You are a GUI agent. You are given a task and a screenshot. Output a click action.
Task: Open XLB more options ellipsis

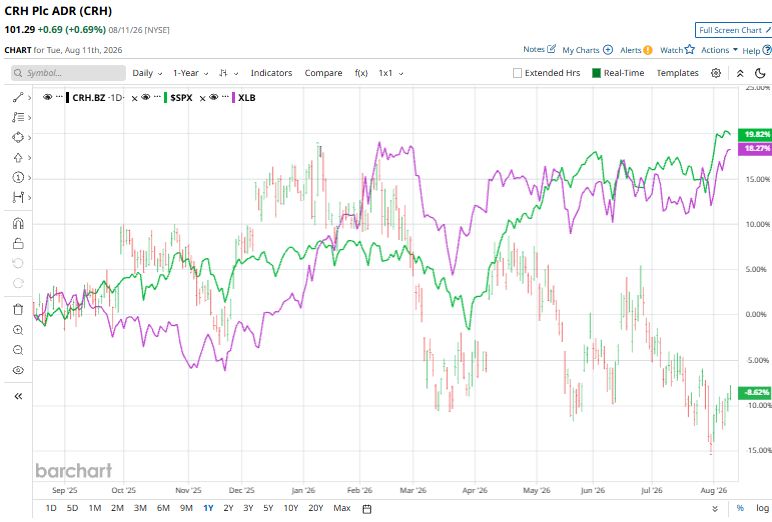[225, 97]
